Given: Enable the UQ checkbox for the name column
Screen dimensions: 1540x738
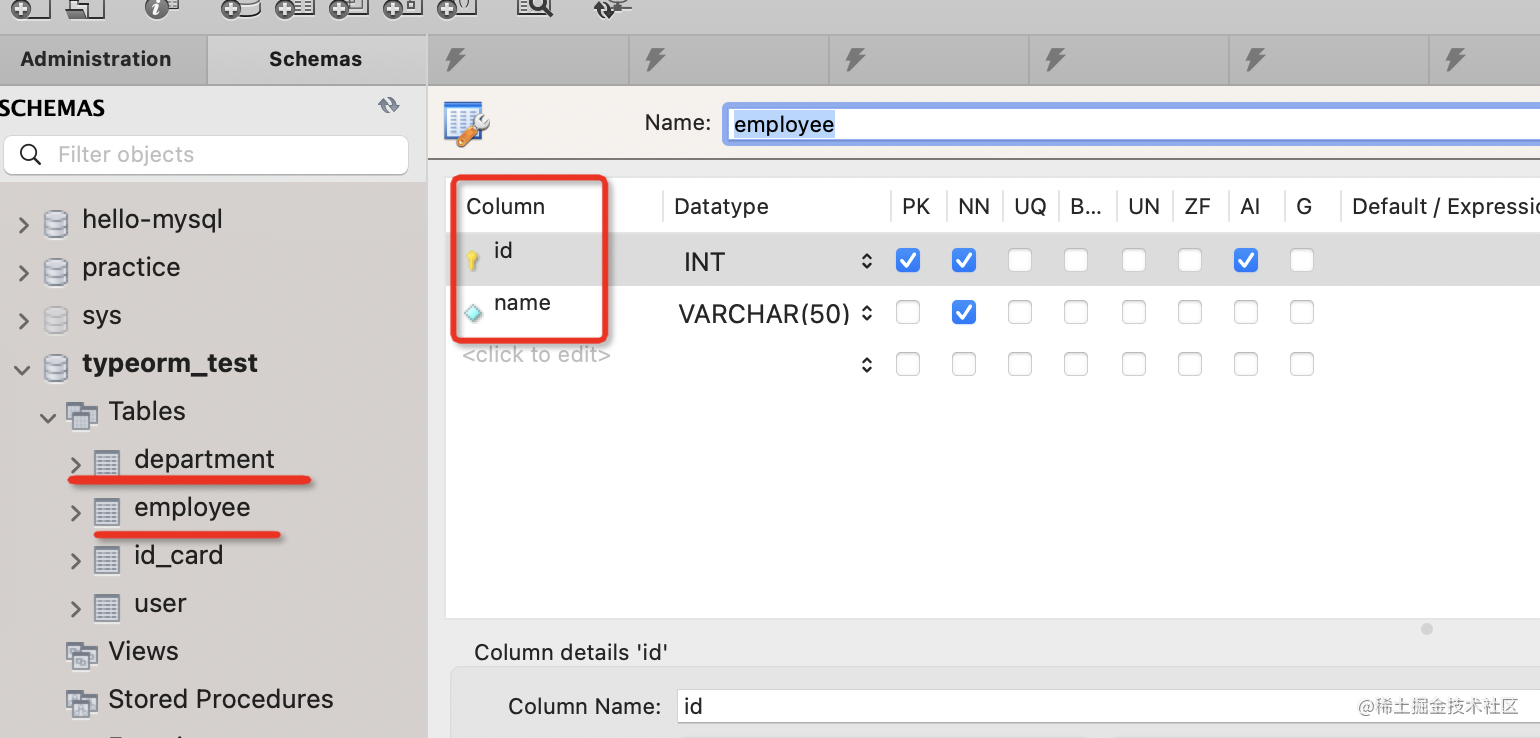Looking at the screenshot, I should pyautogui.click(x=1020, y=313).
